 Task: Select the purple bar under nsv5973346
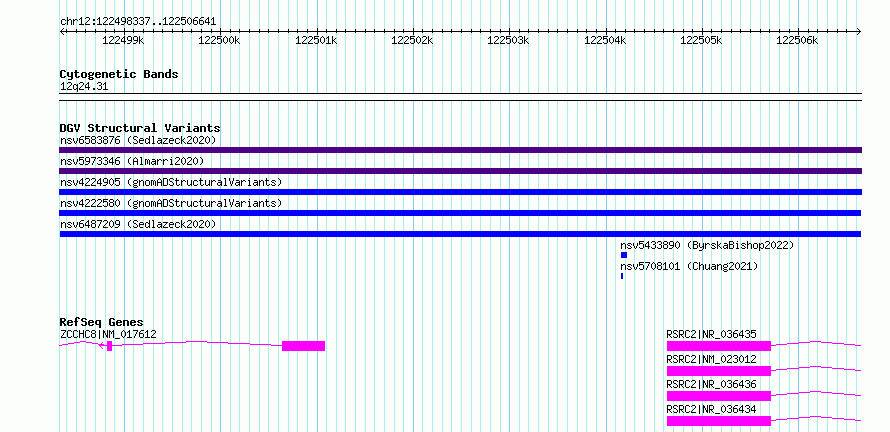(460, 171)
